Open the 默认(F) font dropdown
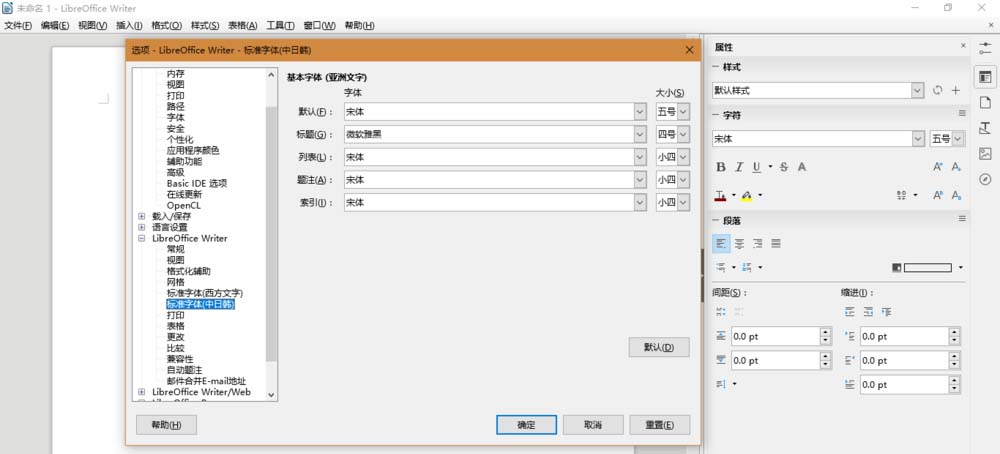 (x=640, y=112)
